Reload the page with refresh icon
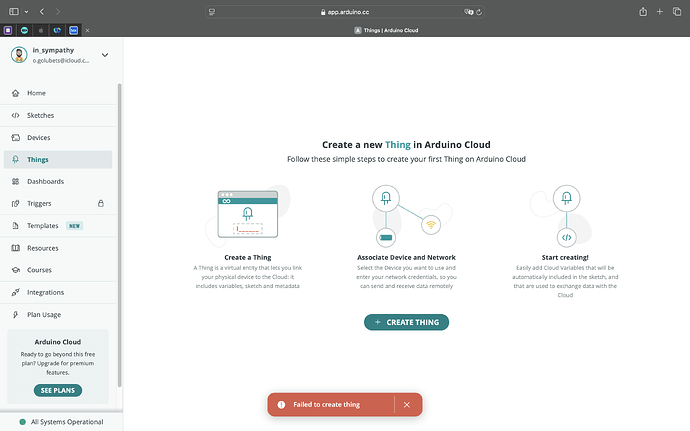The image size is (690, 431). coord(479,12)
